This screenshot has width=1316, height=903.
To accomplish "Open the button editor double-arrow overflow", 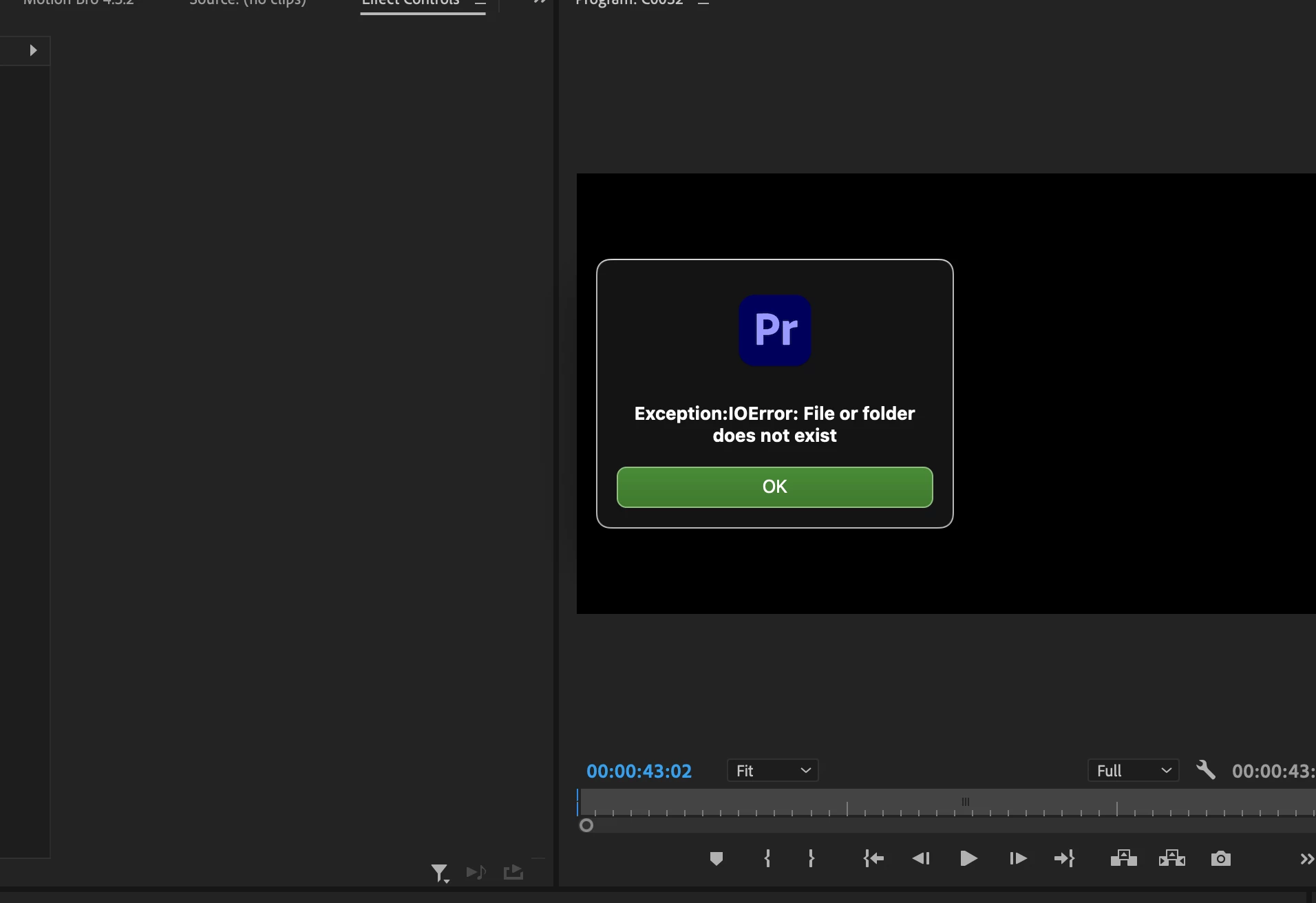I will click(x=1306, y=859).
